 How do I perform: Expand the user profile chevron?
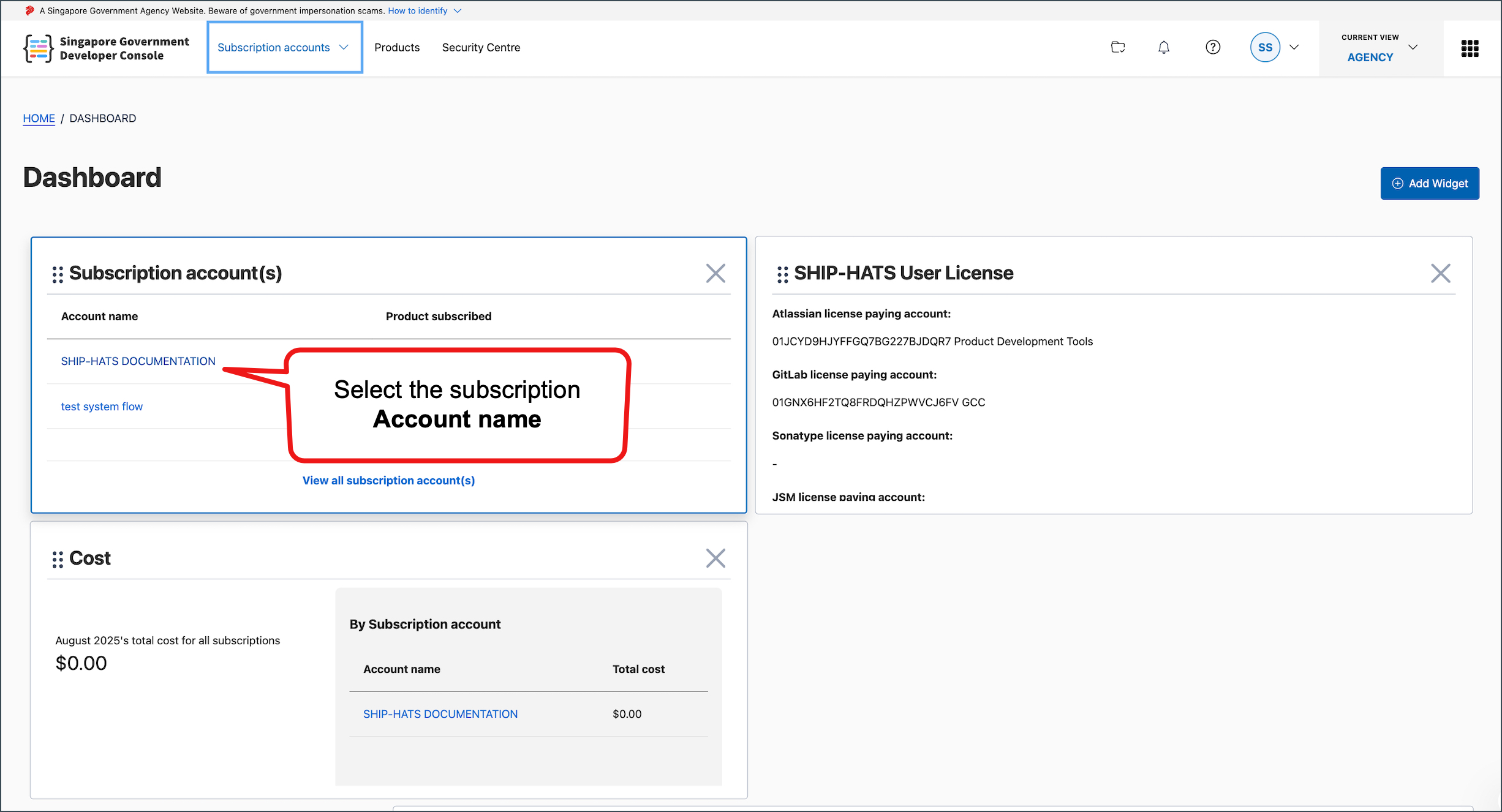(x=1294, y=47)
